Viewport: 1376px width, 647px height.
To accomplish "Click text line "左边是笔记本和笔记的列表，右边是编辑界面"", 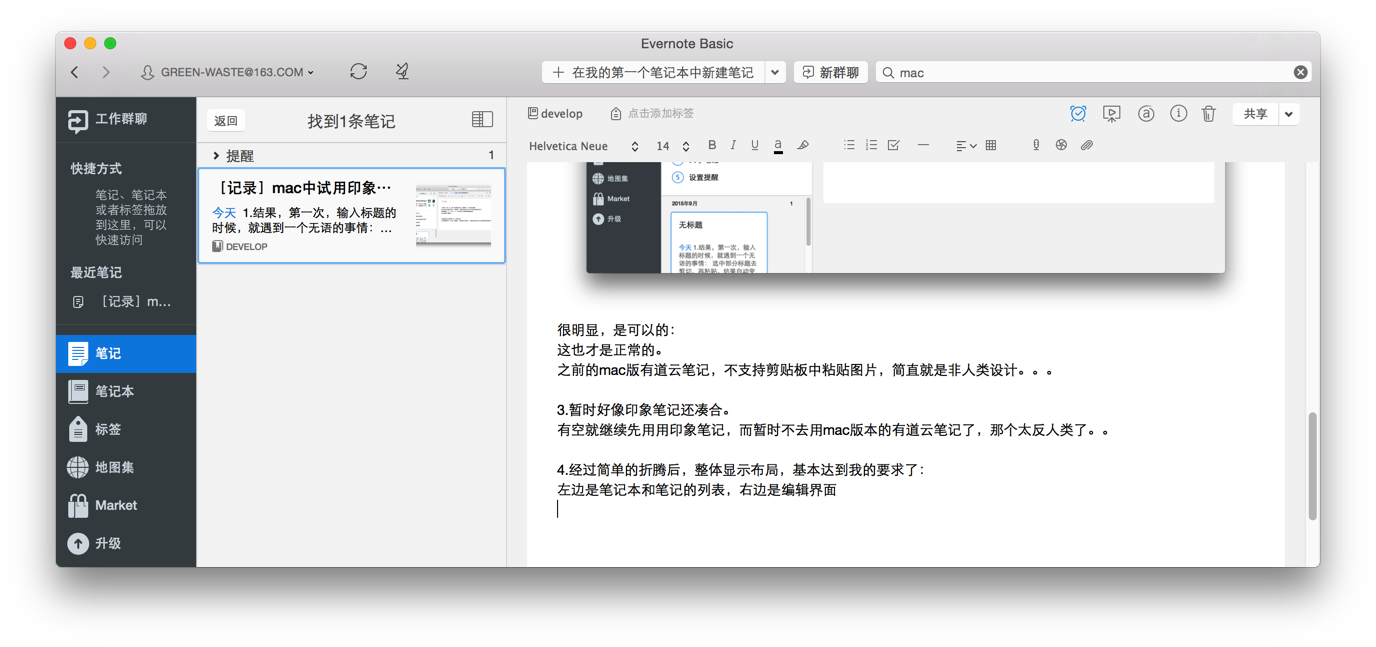I will (697, 490).
